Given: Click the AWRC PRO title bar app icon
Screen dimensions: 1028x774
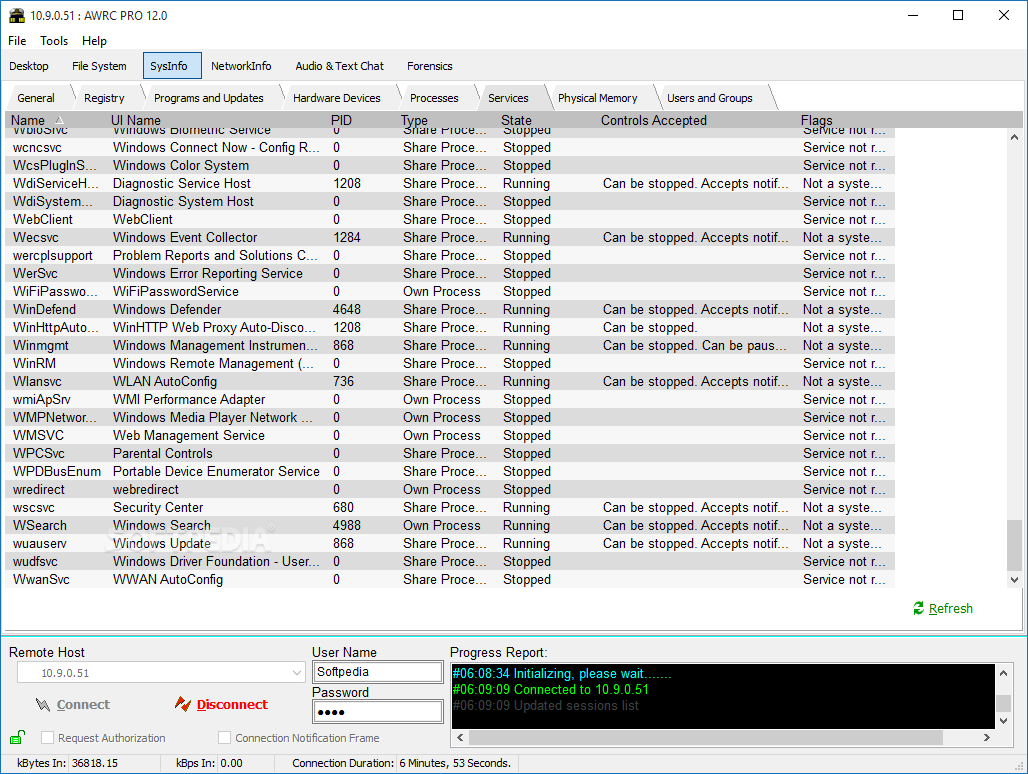Looking at the screenshot, I should click(x=16, y=16).
